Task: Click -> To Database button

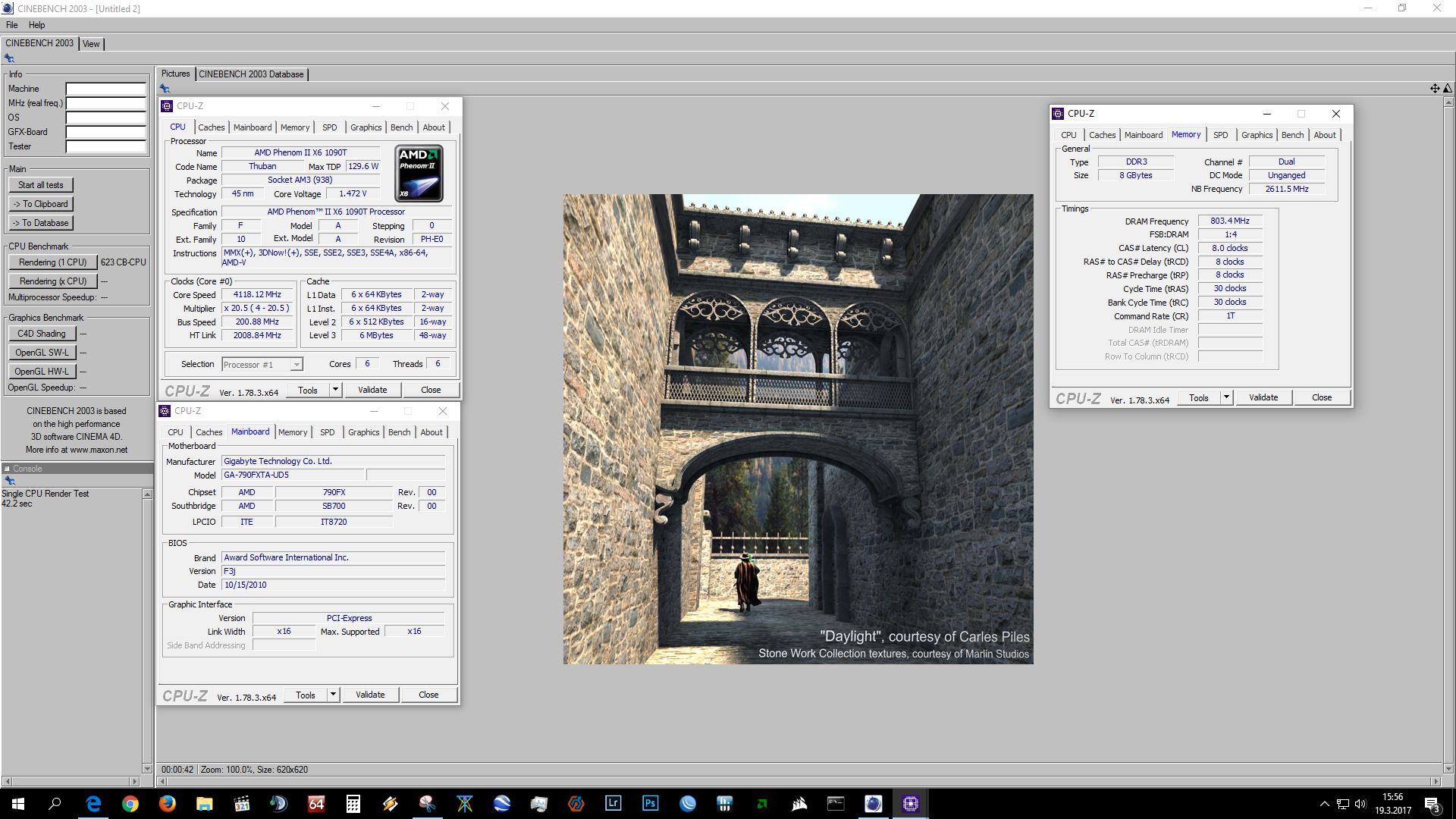Action: [41, 223]
